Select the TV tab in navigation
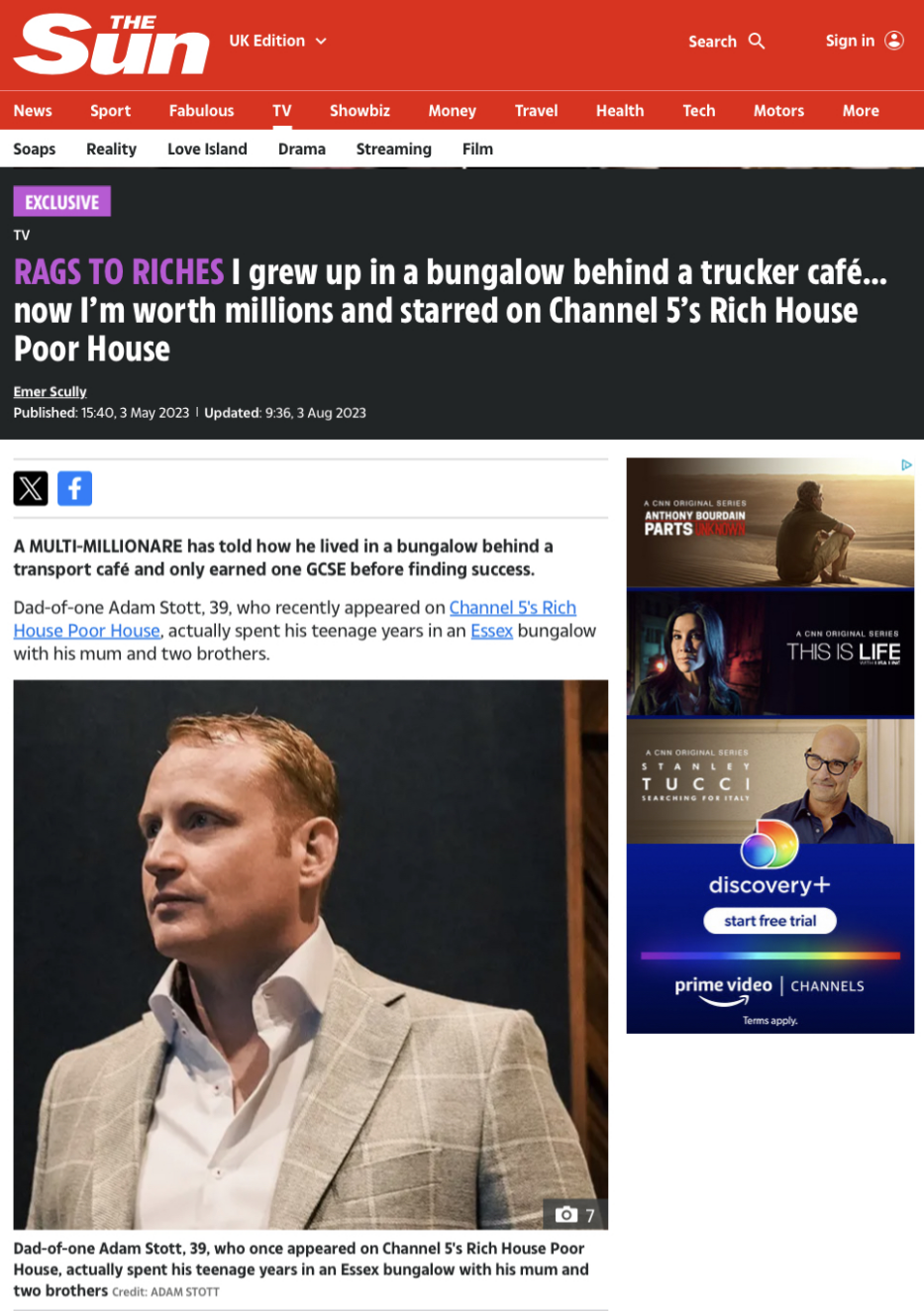The width and height of the screenshot is (924, 1311). point(282,111)
